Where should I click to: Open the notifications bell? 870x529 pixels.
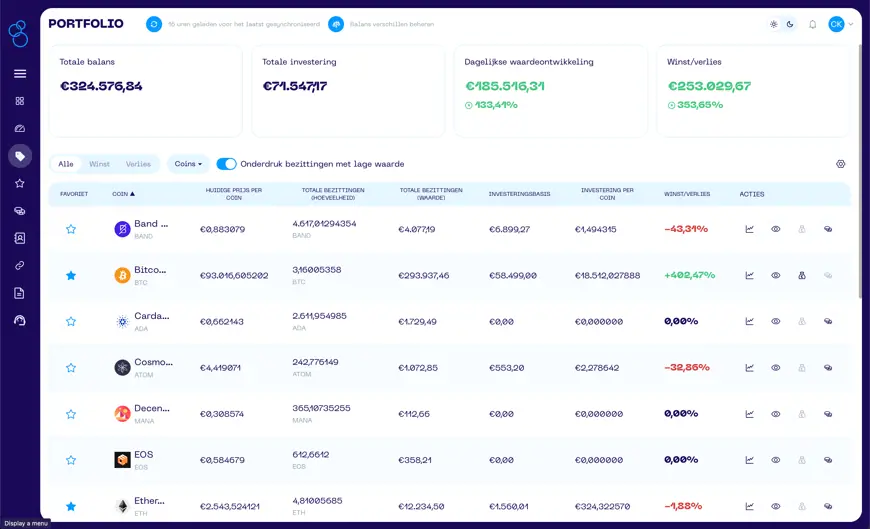pos(812,24)
